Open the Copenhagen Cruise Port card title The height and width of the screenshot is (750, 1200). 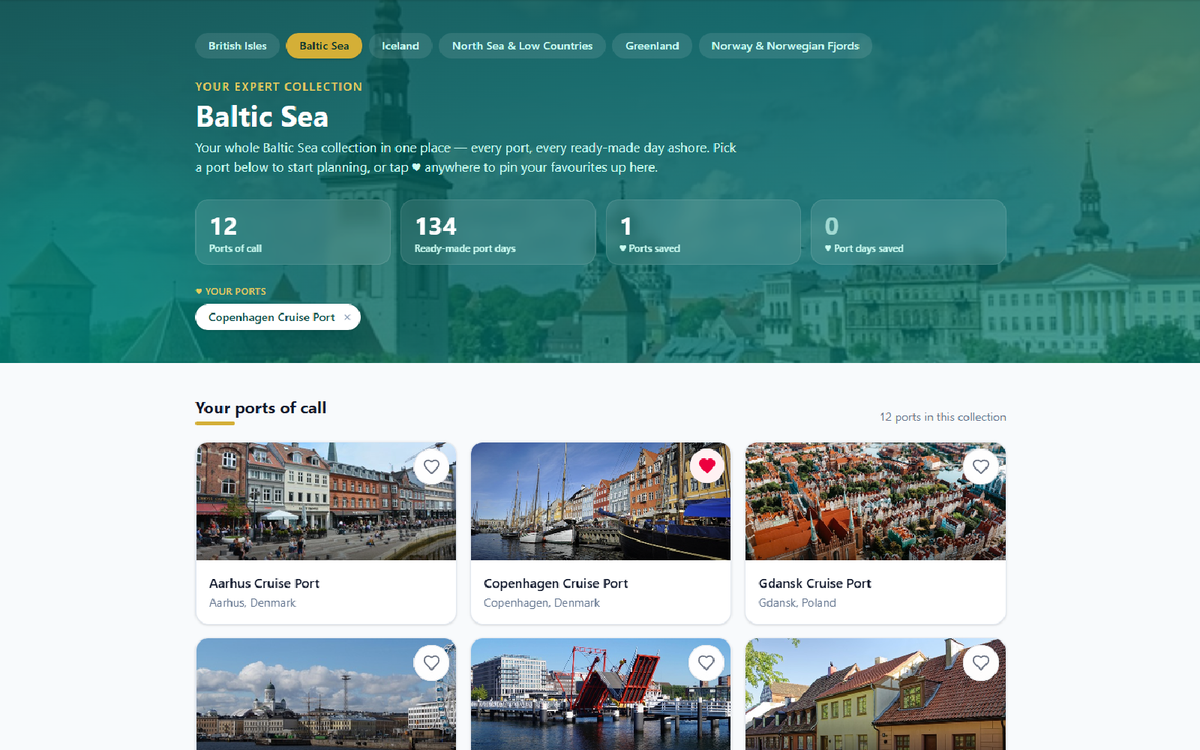tap(556, 583)
